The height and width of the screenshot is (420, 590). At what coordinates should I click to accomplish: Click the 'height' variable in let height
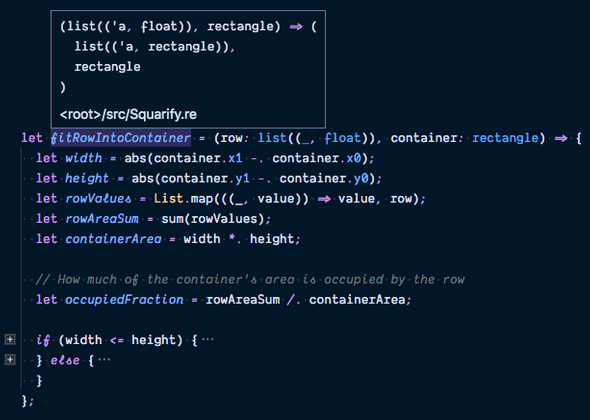[87, 178]
